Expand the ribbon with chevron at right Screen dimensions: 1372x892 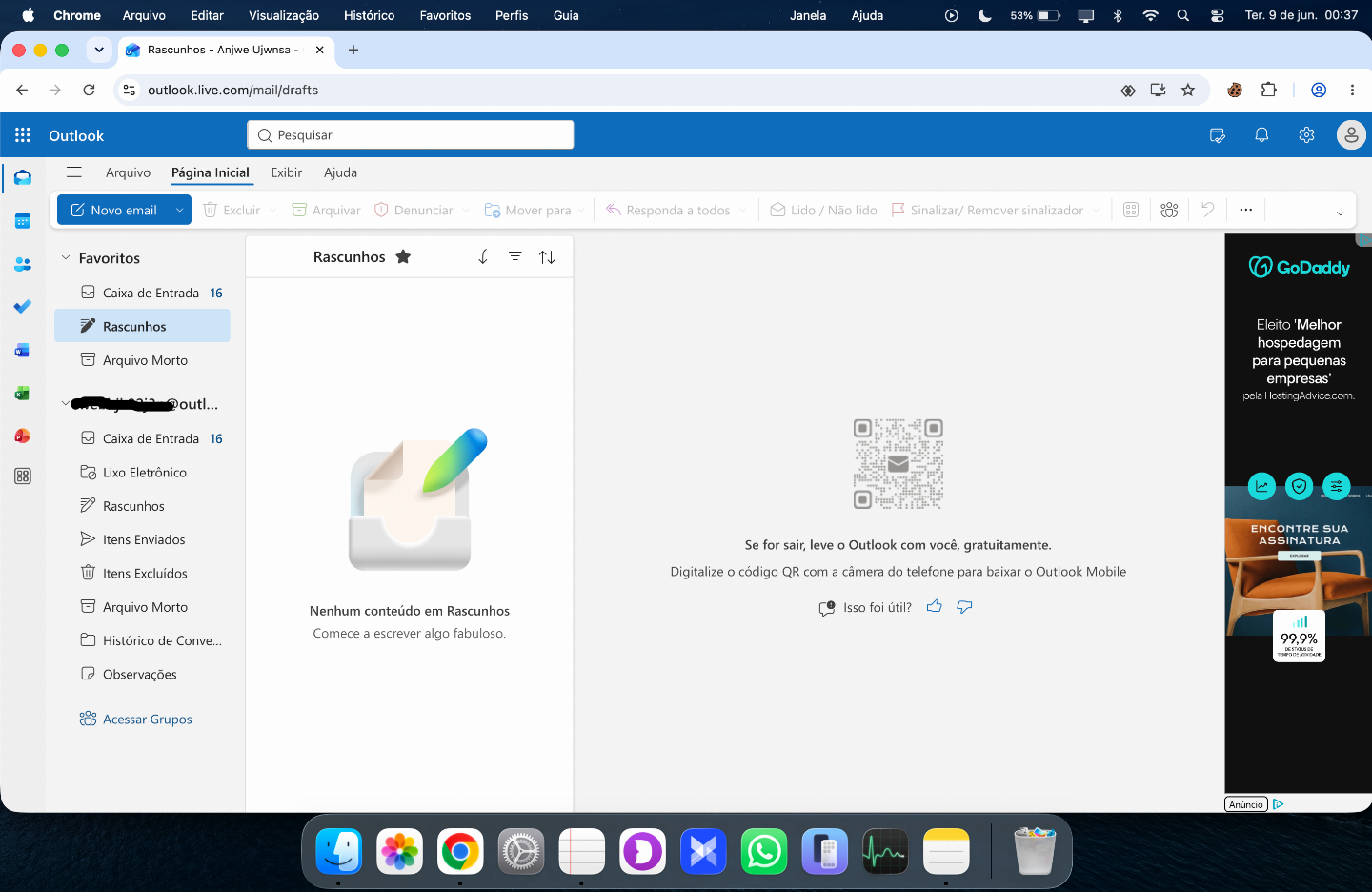[x=1340, y=213]
